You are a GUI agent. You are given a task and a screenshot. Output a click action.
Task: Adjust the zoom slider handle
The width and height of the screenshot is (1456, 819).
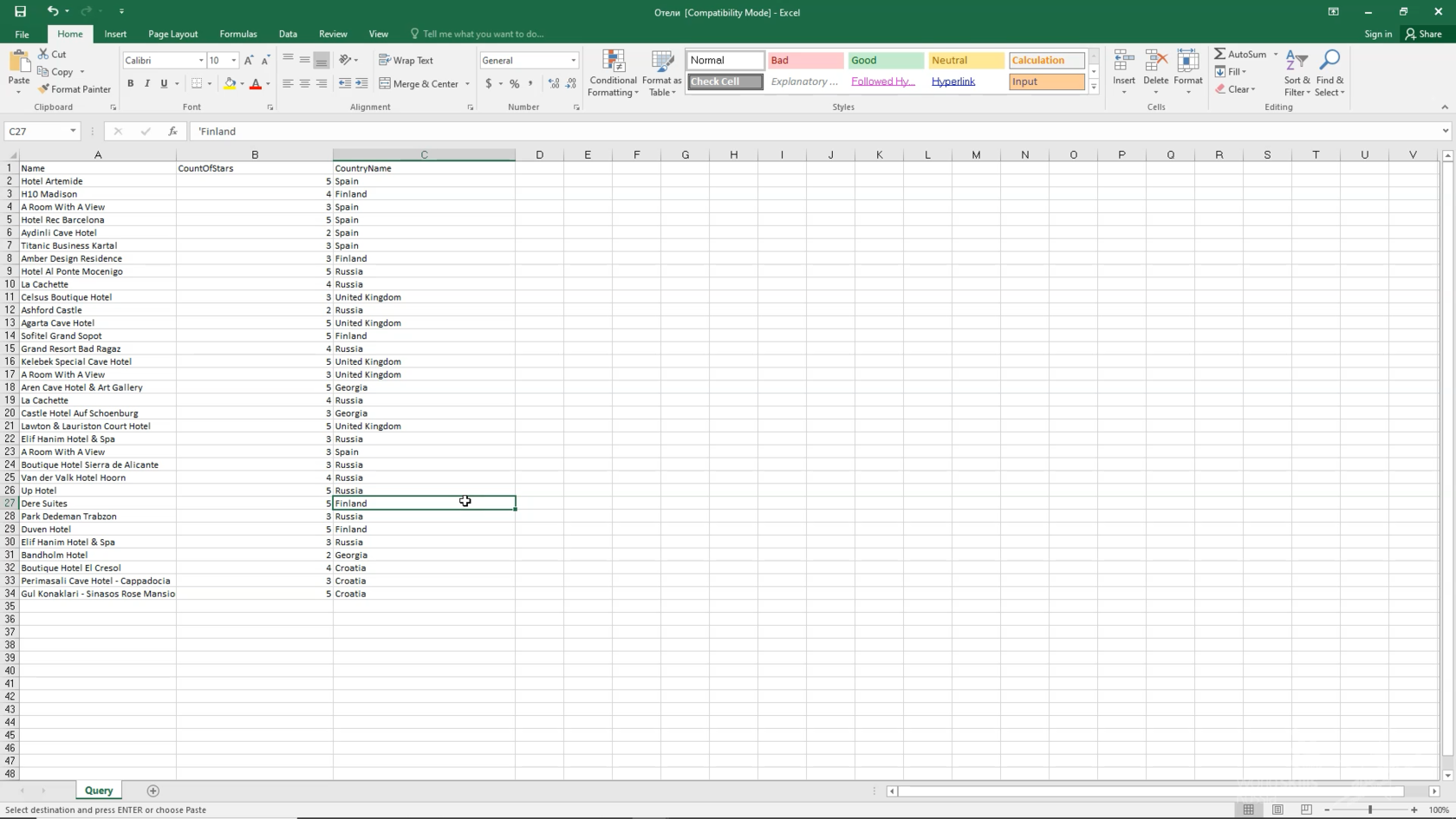1370,809
